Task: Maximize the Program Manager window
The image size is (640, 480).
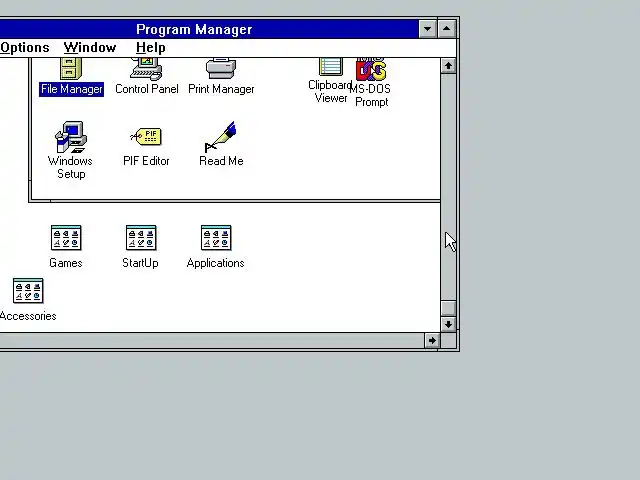Action: coord(447,29)
